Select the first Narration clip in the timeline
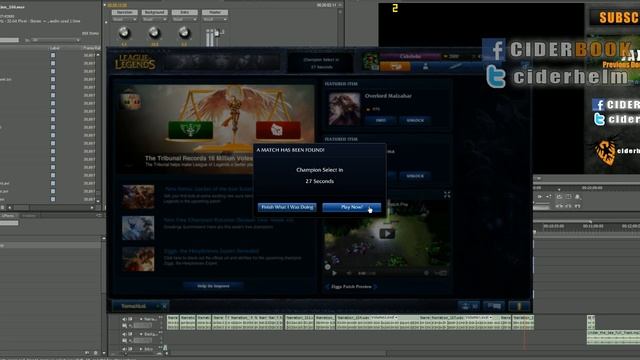Viewport: 640px width, 360px height. point(173,322)
